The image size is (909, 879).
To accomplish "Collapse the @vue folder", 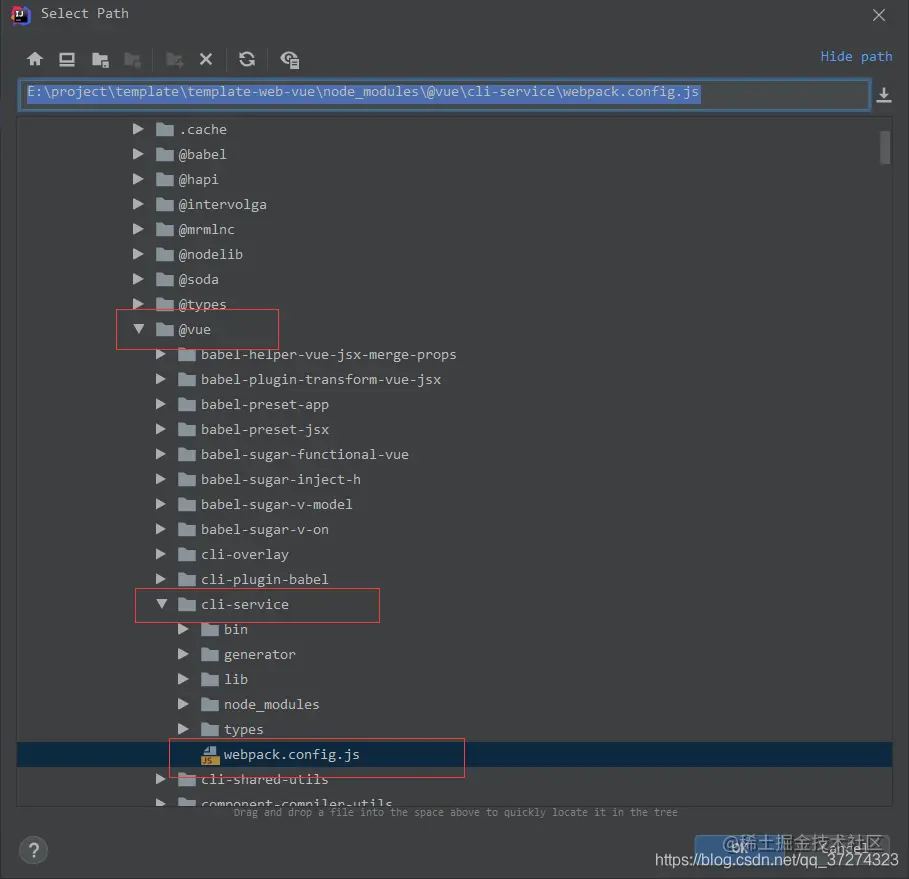I will 139,329.
